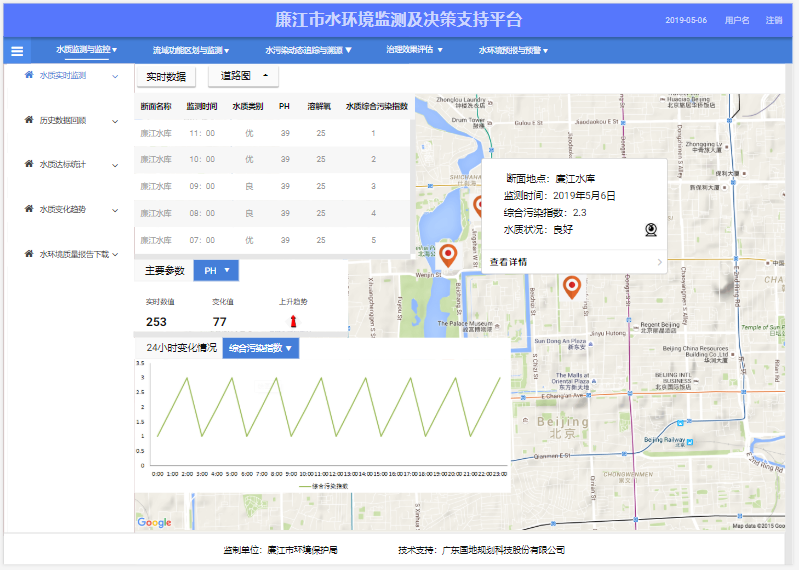The image size is (799, 570).
Task: Click the header date 2019-05-06
Action: (686, 20)
